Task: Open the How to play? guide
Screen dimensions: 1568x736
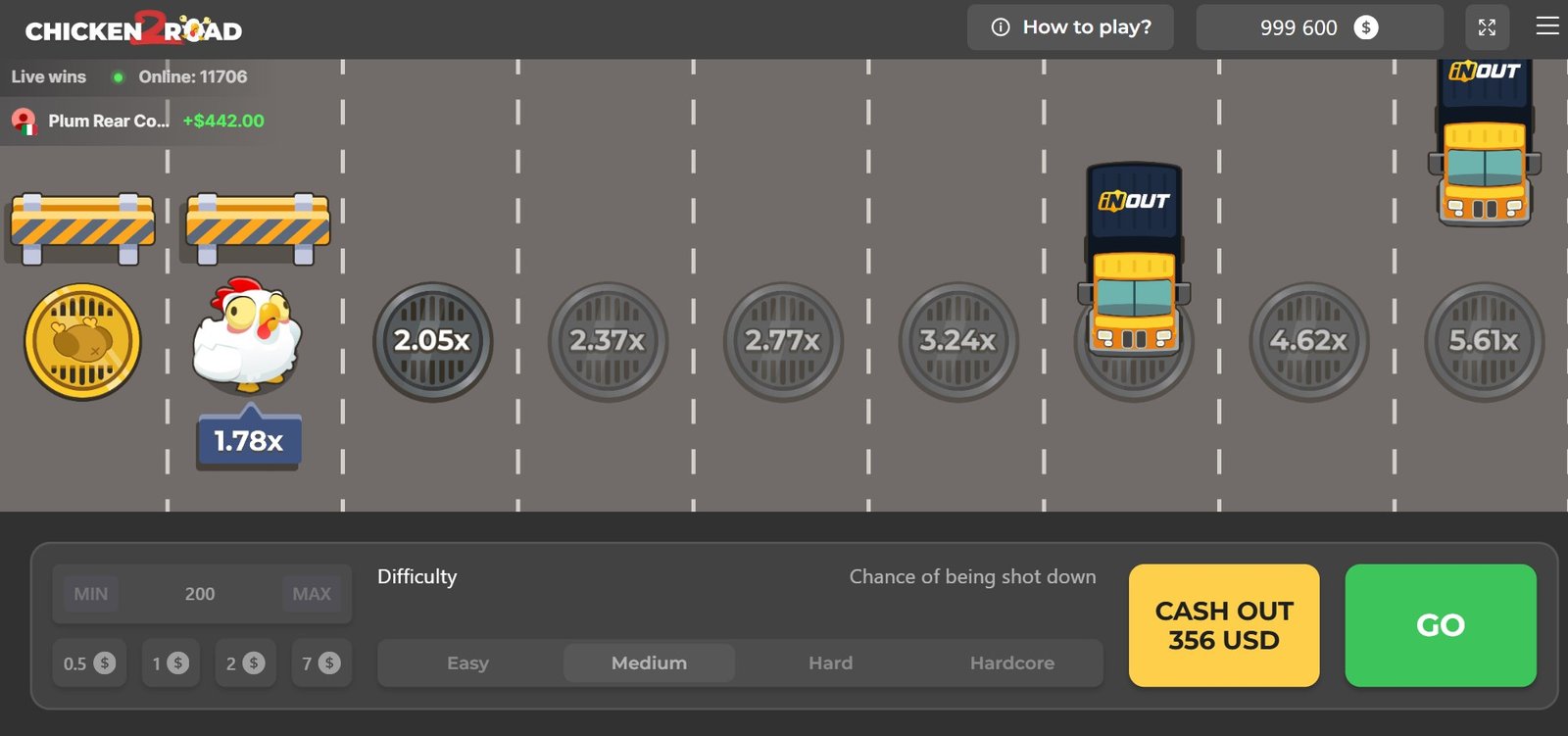Action: [1070, 27]
